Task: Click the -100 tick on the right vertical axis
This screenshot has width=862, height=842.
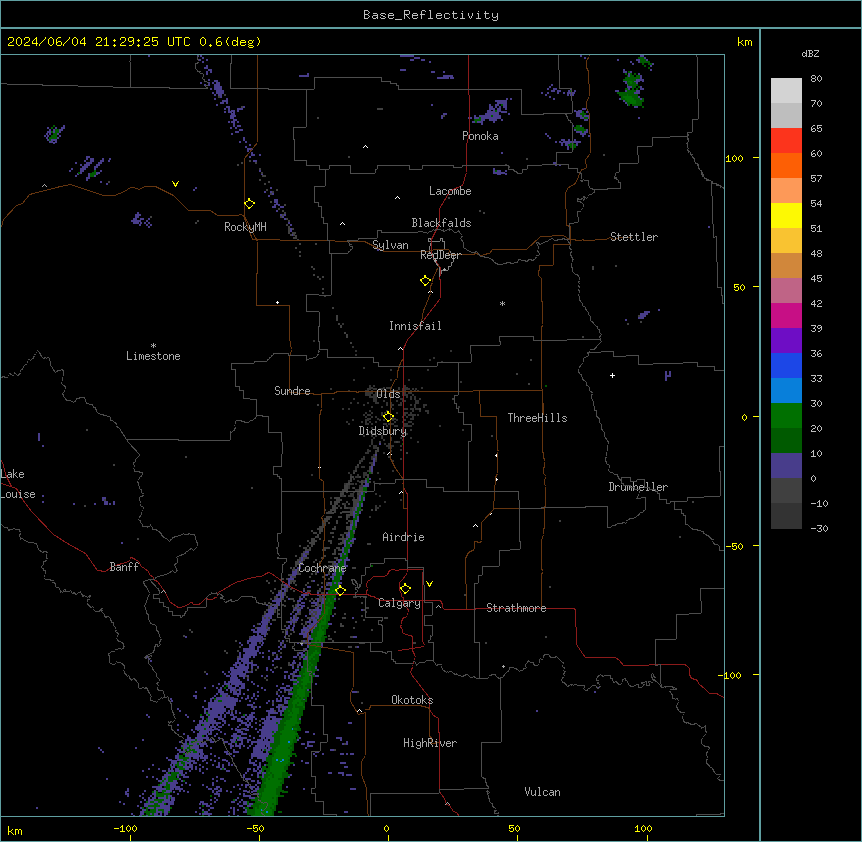Action: click(731, 675)
